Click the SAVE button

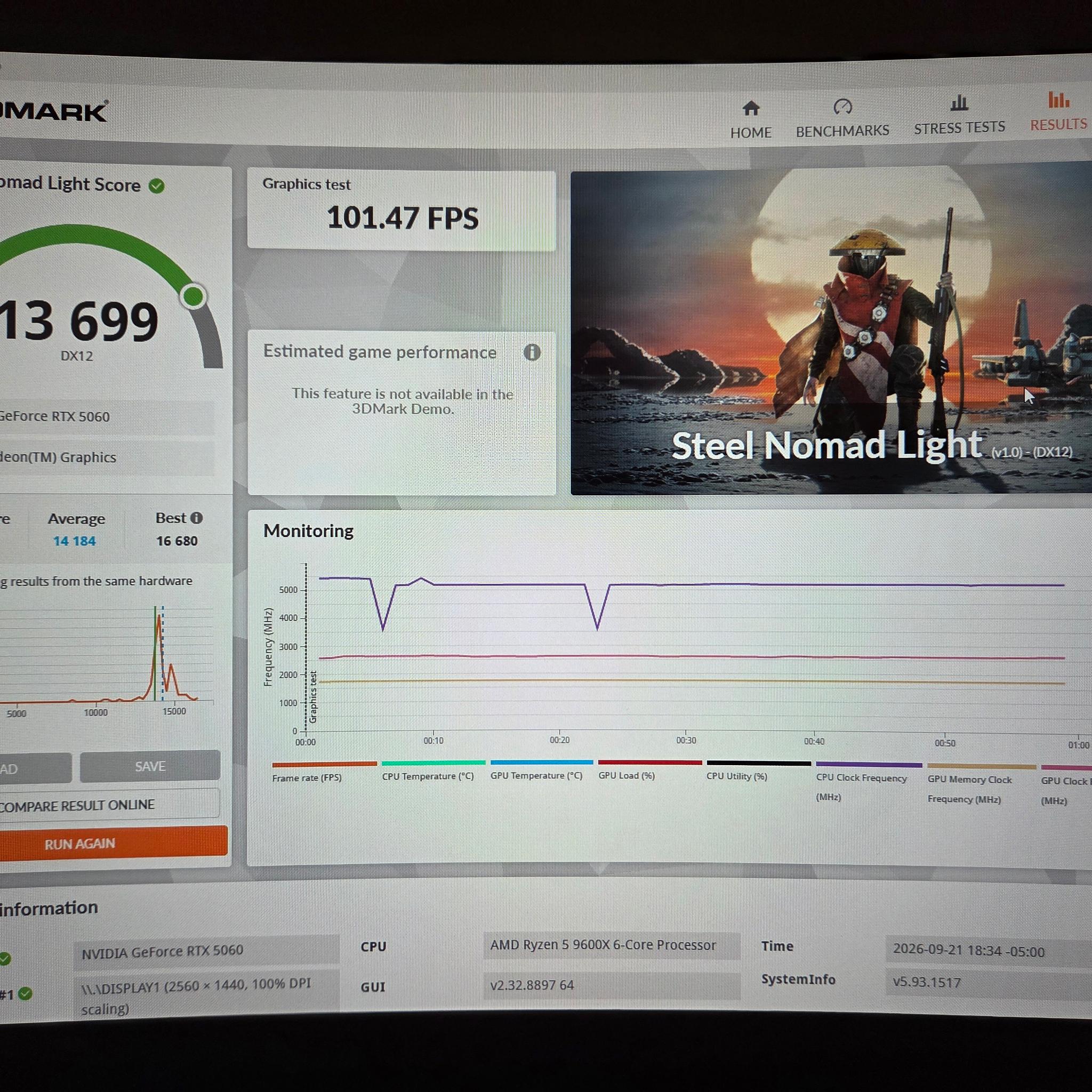pyautogui.click(x=150, y=766)
